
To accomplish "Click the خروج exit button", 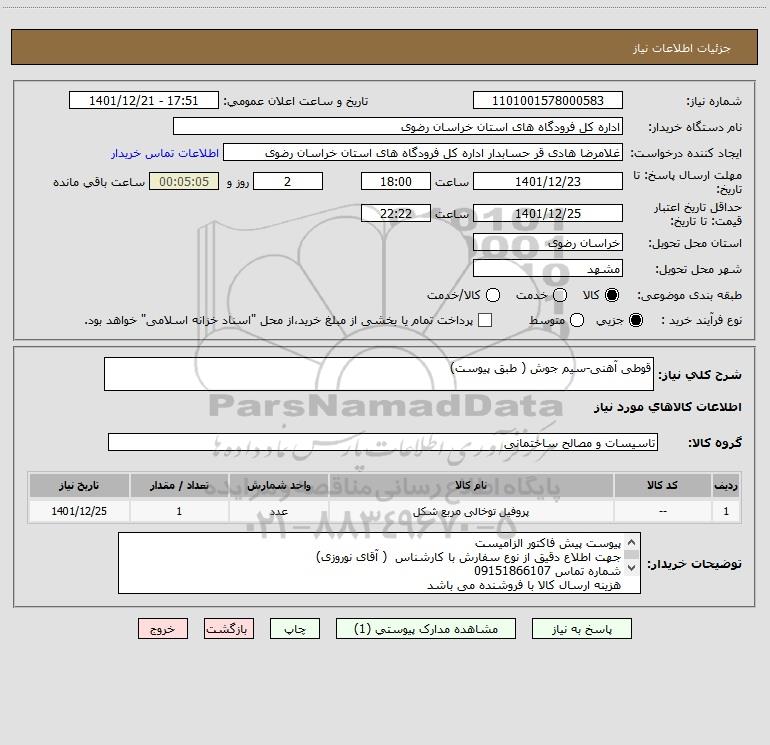I will 163,629.
